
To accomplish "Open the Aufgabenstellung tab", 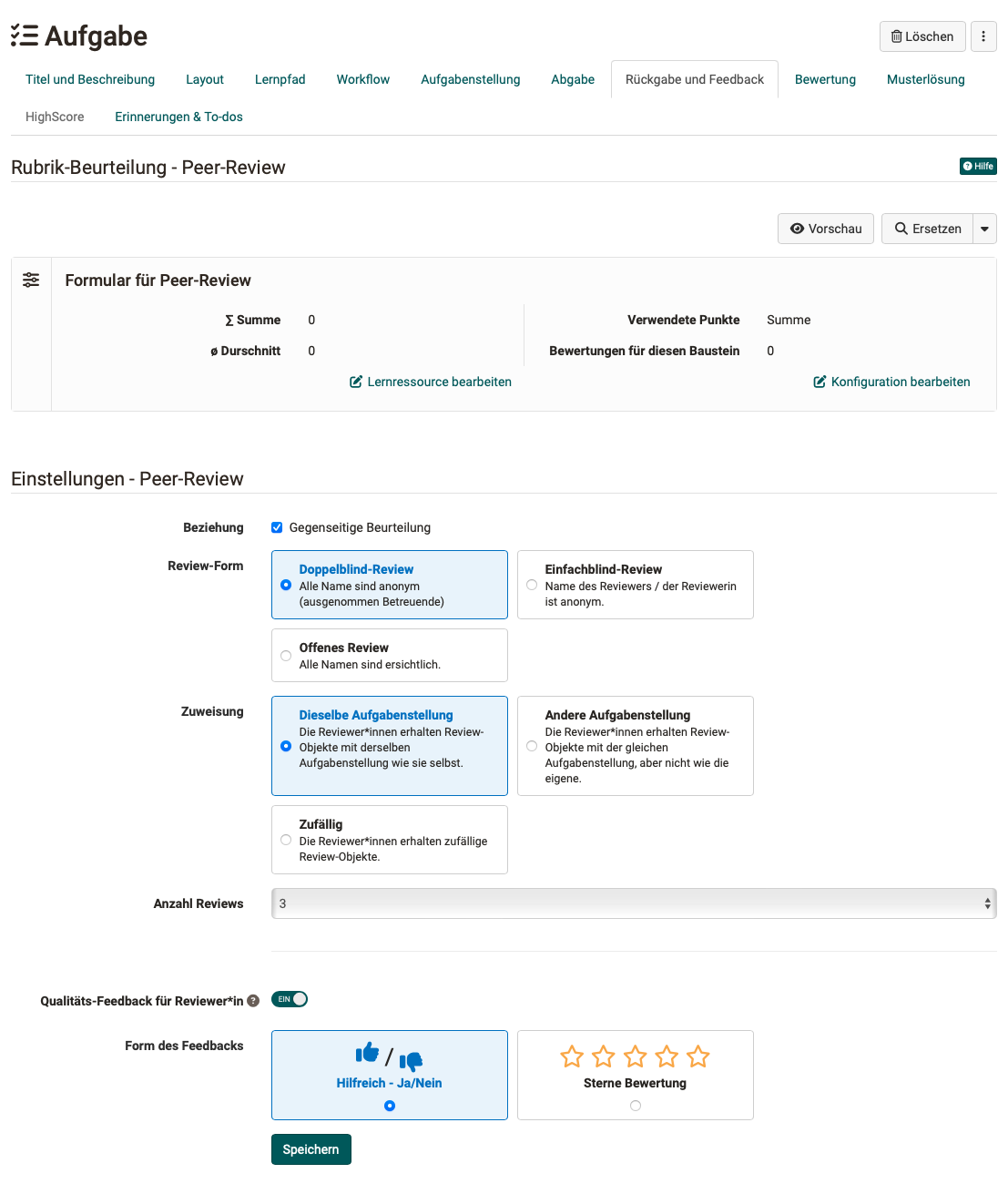I will pyautogui.click(x=470, y=79).
